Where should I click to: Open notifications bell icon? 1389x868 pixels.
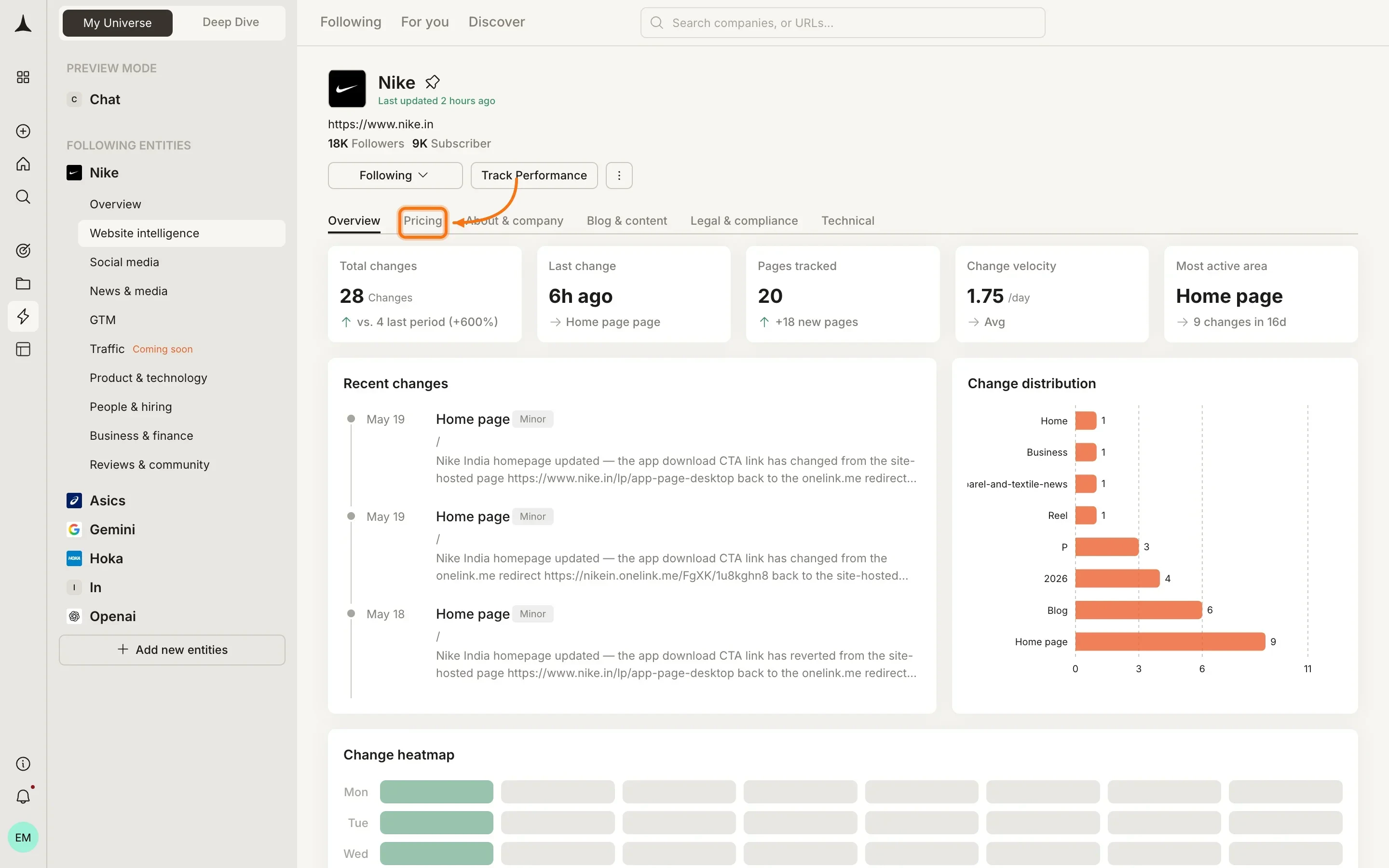click(23, 796)
